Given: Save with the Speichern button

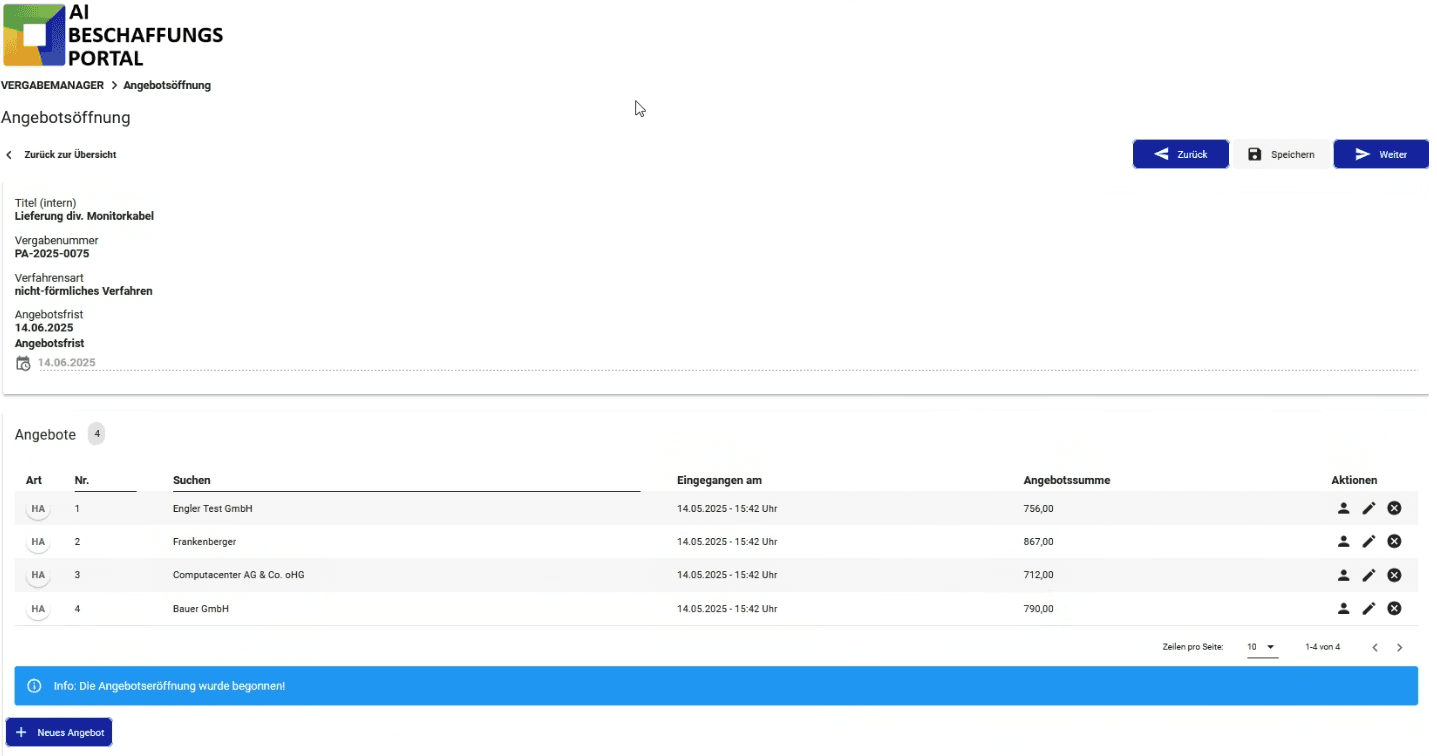Looking at the screenshot, I should coord(1281,154).
